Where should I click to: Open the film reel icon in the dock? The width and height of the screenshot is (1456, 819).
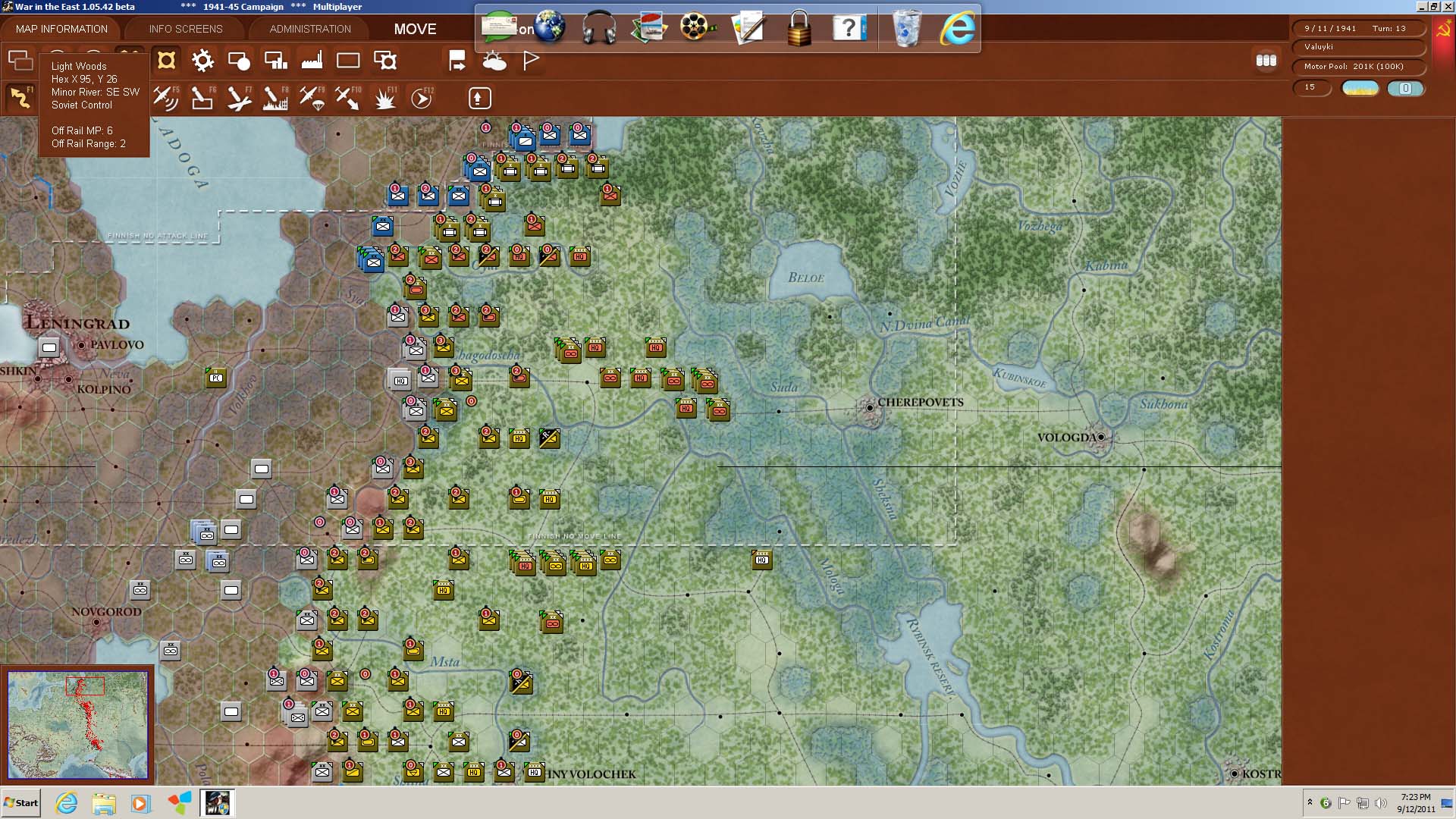pos(697,27)
